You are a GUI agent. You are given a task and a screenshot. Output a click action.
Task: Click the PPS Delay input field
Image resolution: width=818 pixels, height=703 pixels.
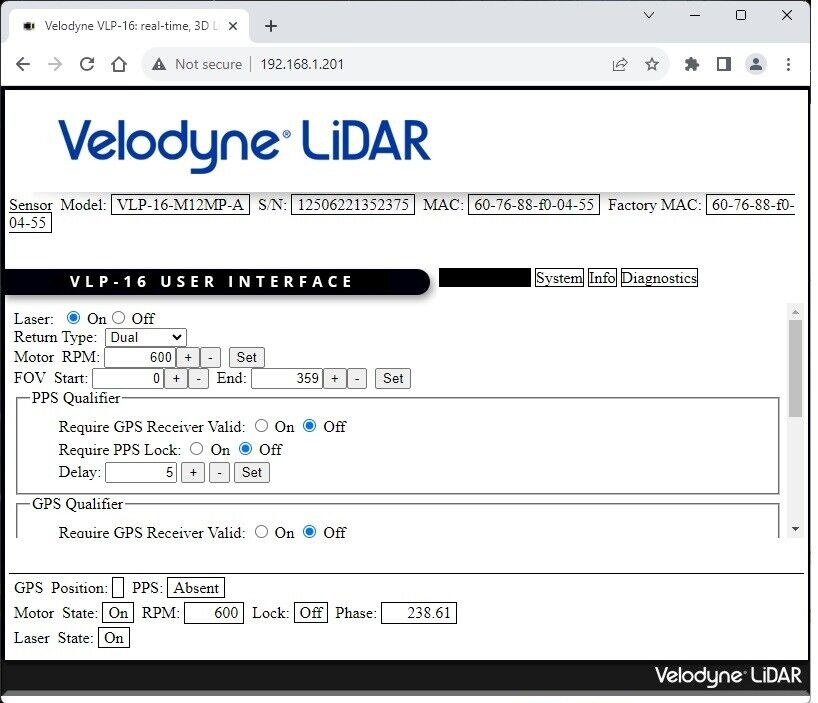(x=141, y=472)
